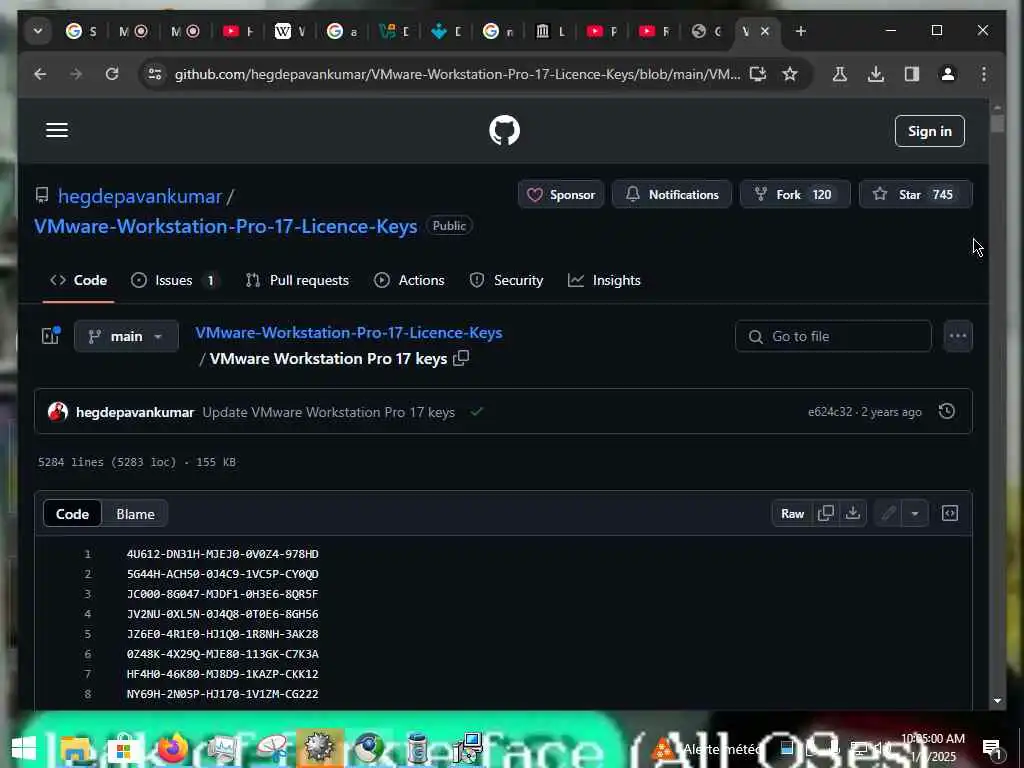Open the more file actions ellipsis menu
This screenshot has width=1024, height=768.
tap(957, 336)
